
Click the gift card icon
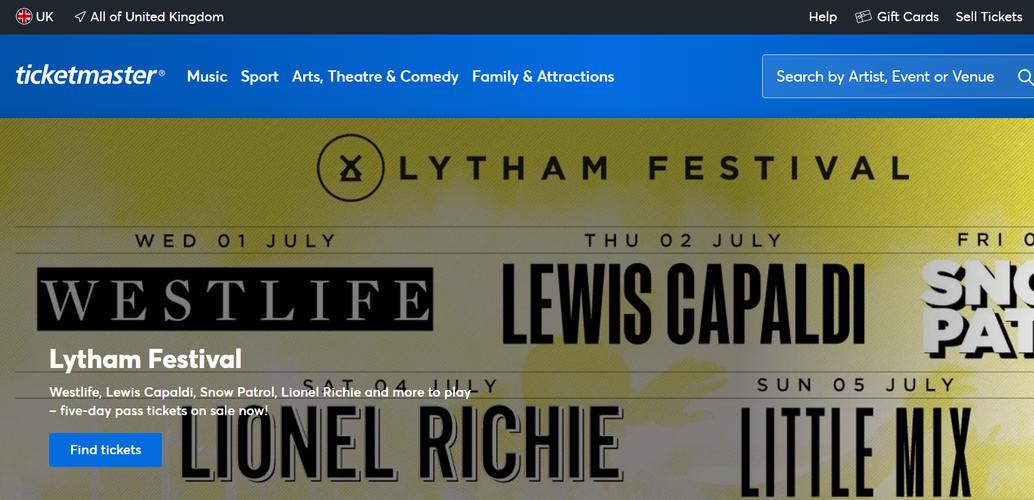coord(864,17)
